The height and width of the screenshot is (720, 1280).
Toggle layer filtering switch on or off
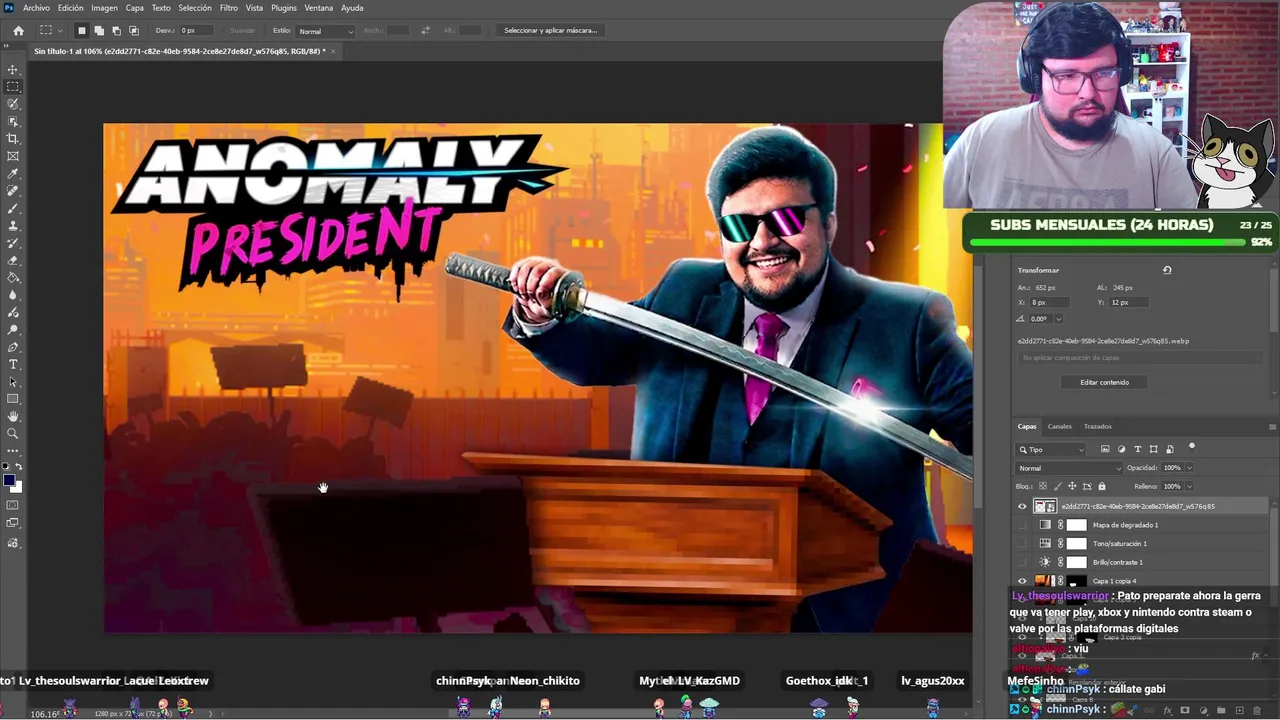(x=1192, y=448)
